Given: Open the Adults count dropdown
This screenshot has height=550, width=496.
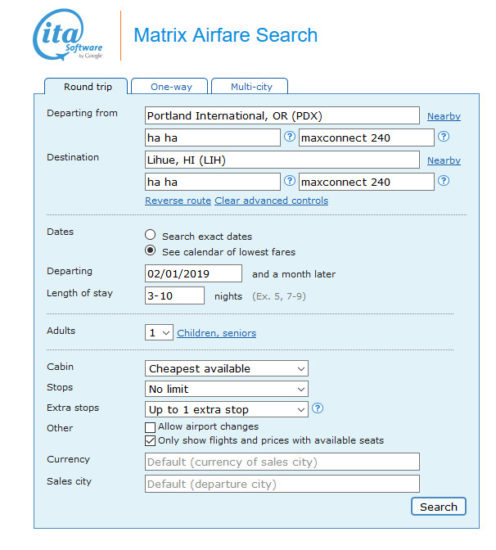Looking at the screenshot, I should pos(159,333).
